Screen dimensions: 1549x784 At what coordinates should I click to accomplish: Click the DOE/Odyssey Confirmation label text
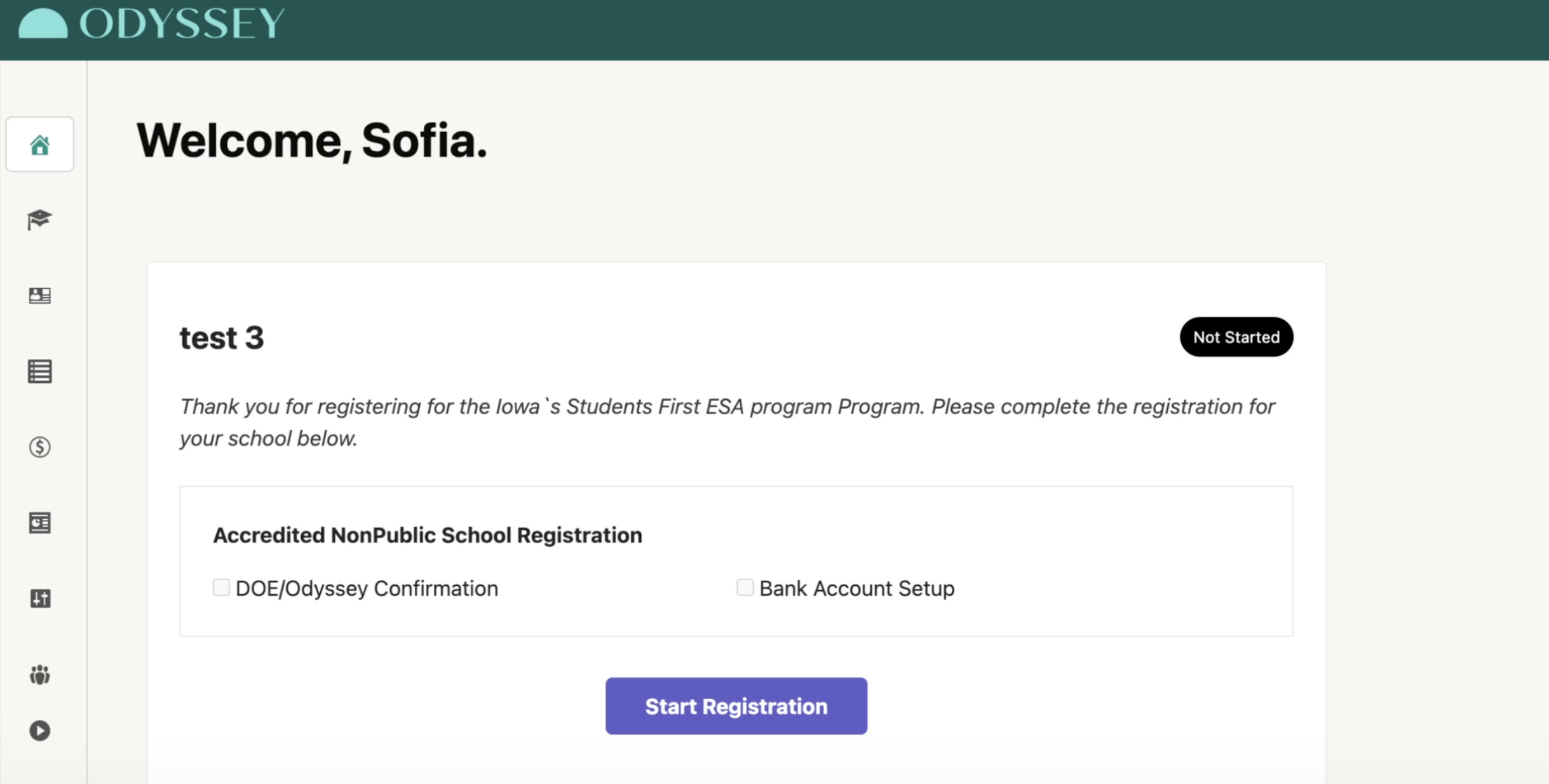tap(367, 589)
